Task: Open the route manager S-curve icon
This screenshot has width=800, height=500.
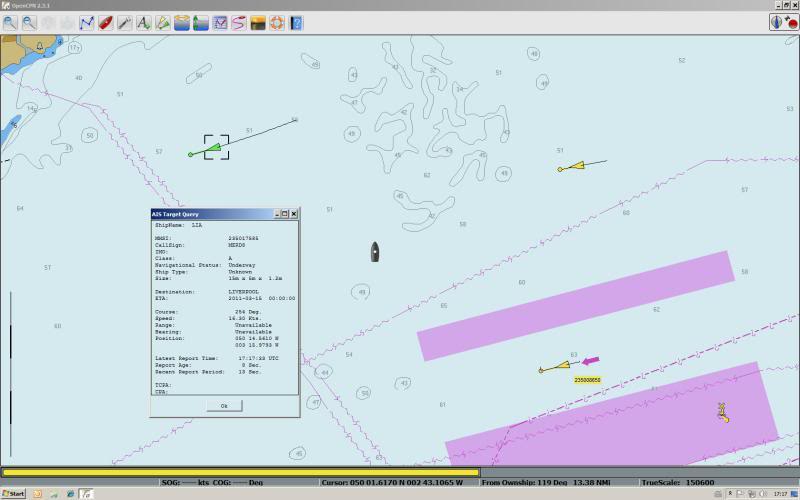Action: point(239,22)
